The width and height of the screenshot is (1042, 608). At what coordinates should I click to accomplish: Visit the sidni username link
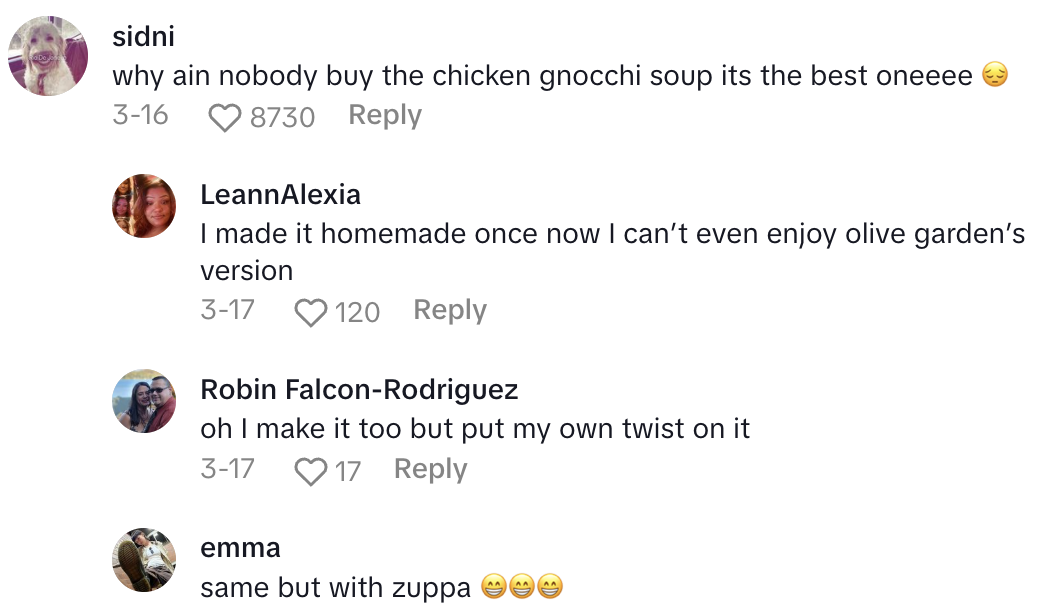[x=144, y=37]
